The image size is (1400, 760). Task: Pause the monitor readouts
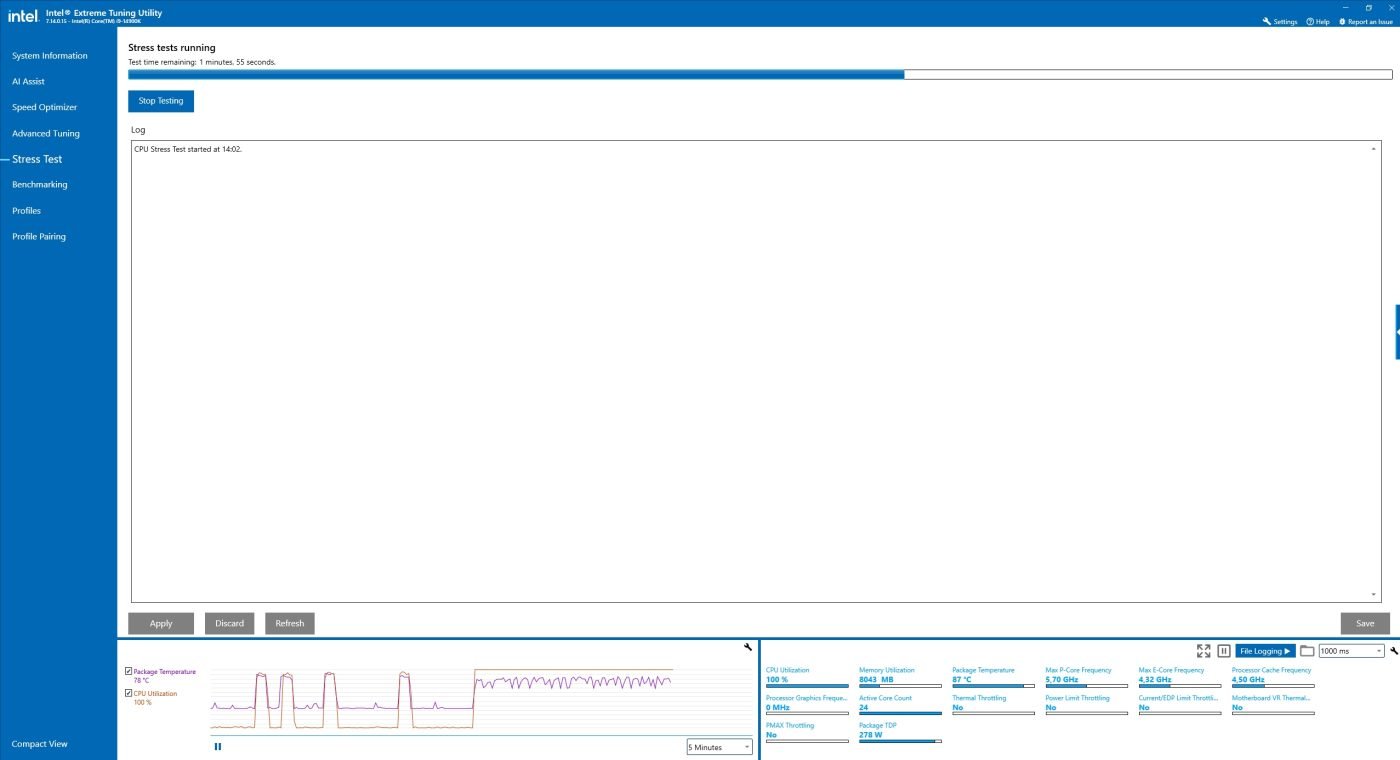[x=1223, y=650]
